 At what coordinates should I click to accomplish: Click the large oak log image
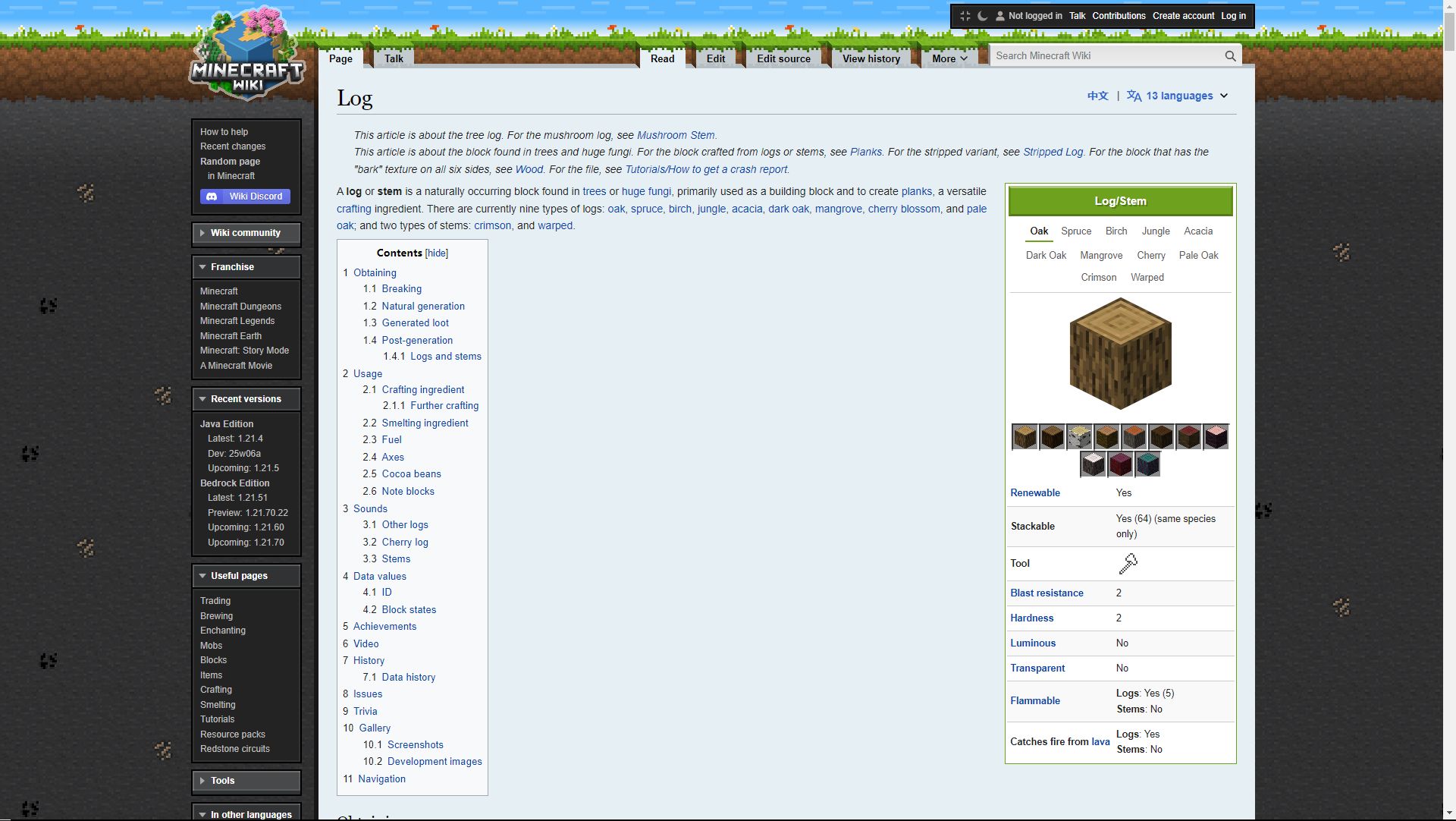click(x=1120, y=354)
